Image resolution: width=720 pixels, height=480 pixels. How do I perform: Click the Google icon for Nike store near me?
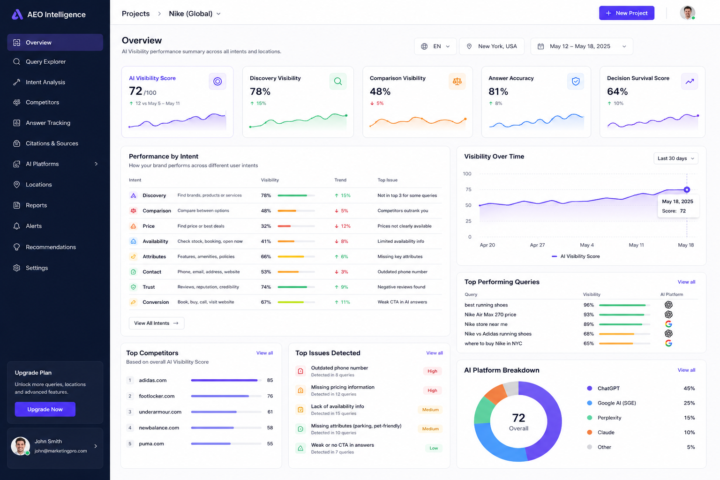click(669, 324)
